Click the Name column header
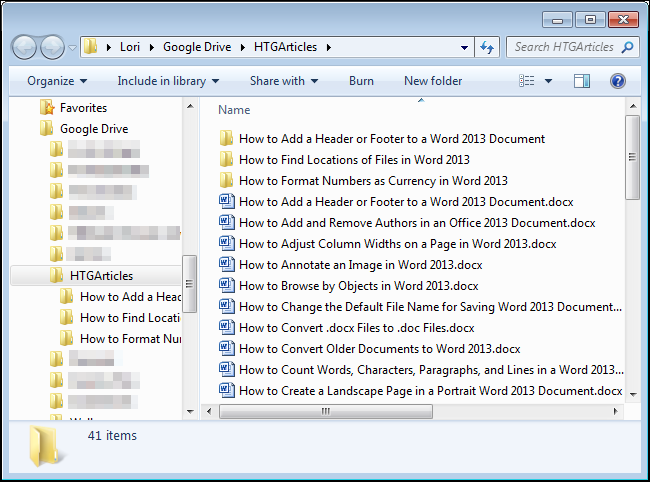Image resolution: width=650 pixels, height=482 pixels. (x=234, y=110)
